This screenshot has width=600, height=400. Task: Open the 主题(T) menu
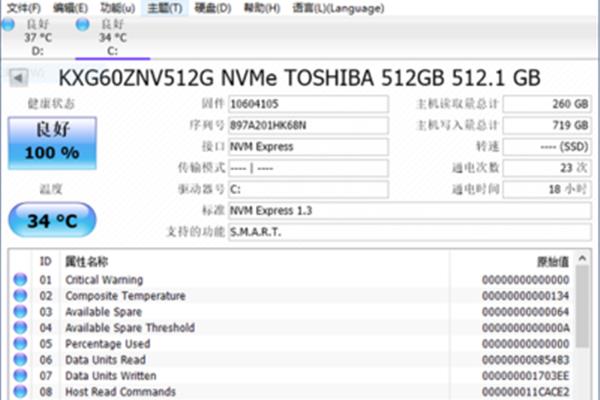coord(165,8)
